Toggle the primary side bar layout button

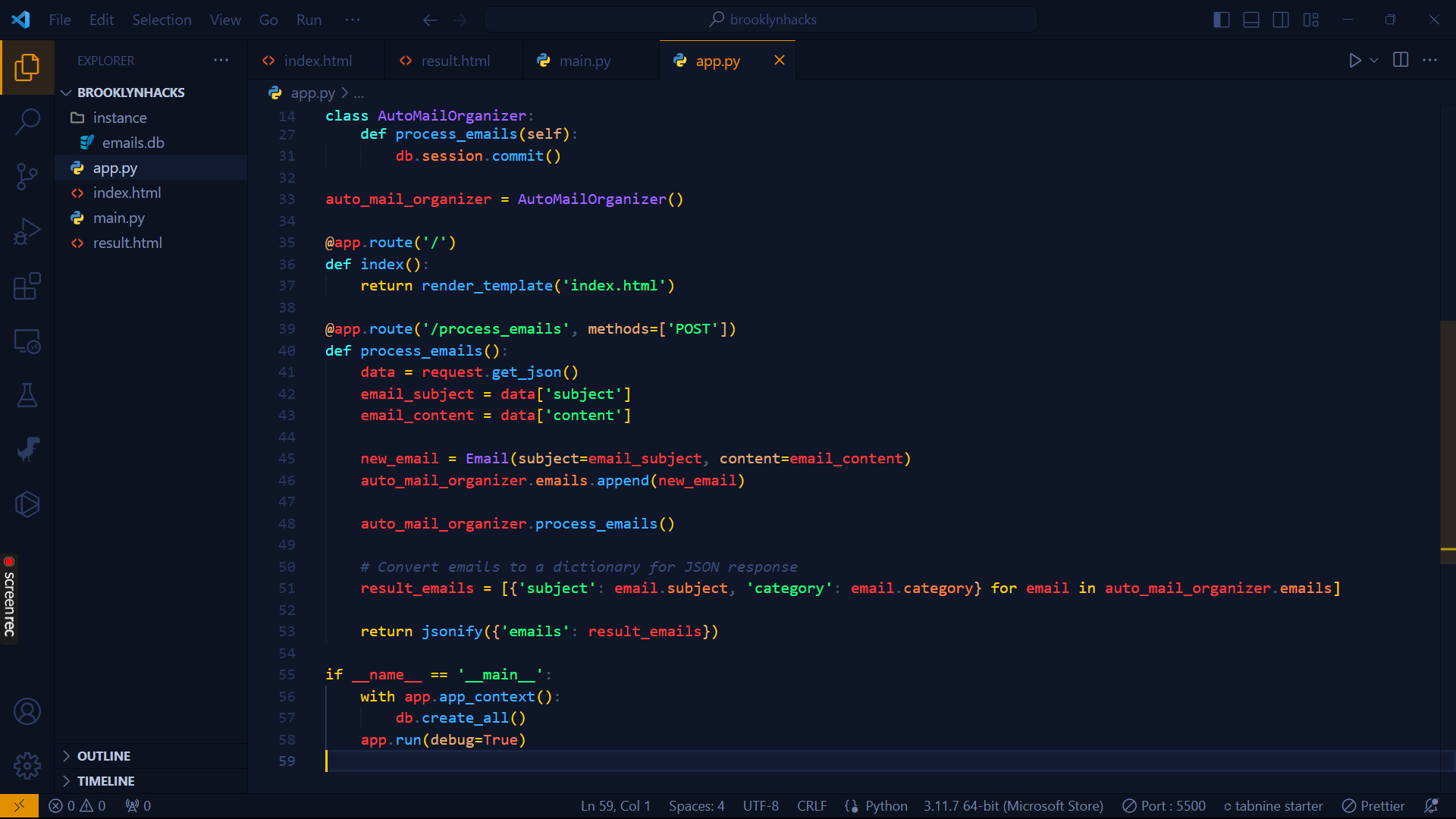1221,20
